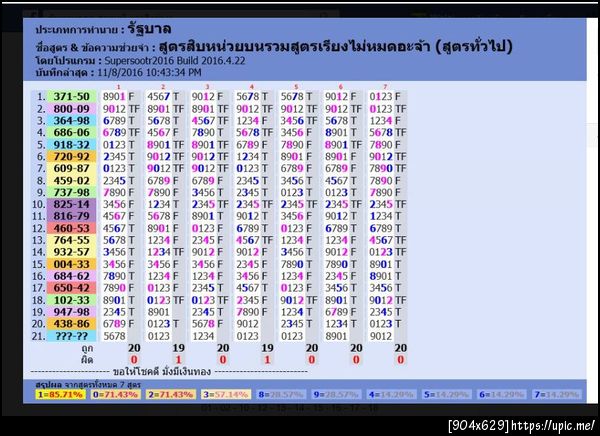The width and height of the screenshot is (600, 436).
Task: Select the 5=14.29% summary badge
Action: click(x=447, y=394)
